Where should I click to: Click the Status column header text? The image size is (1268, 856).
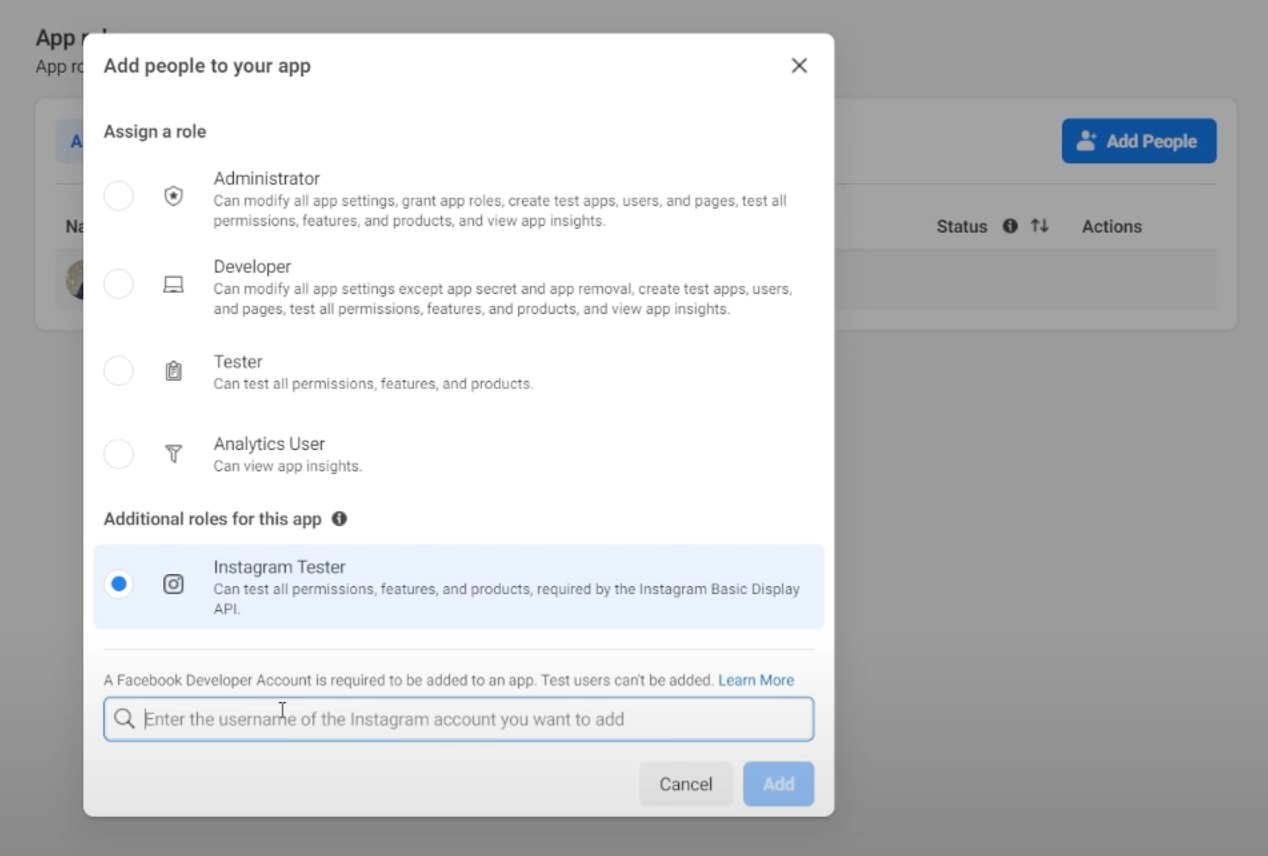coord(962,227)
